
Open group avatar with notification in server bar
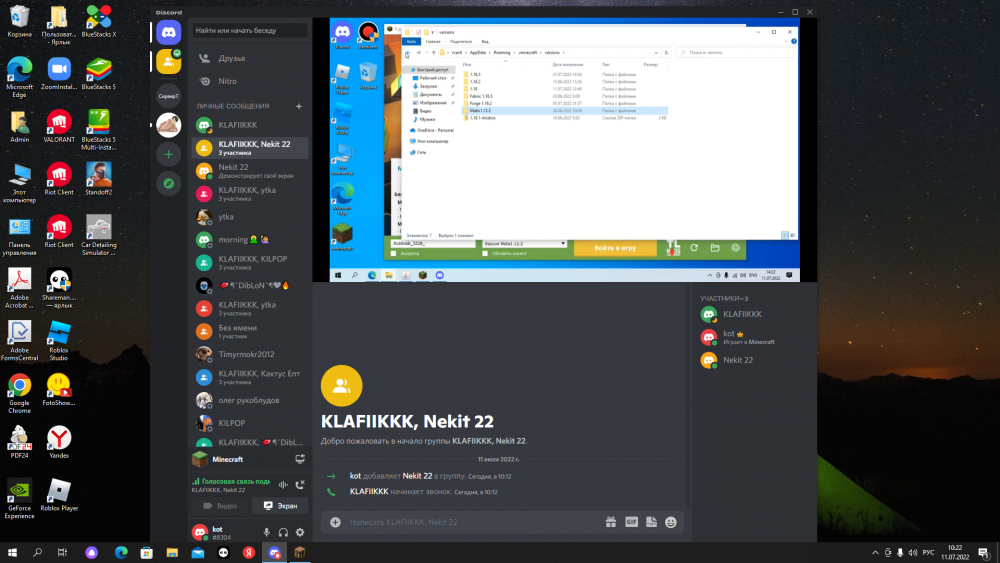[168, 62]
